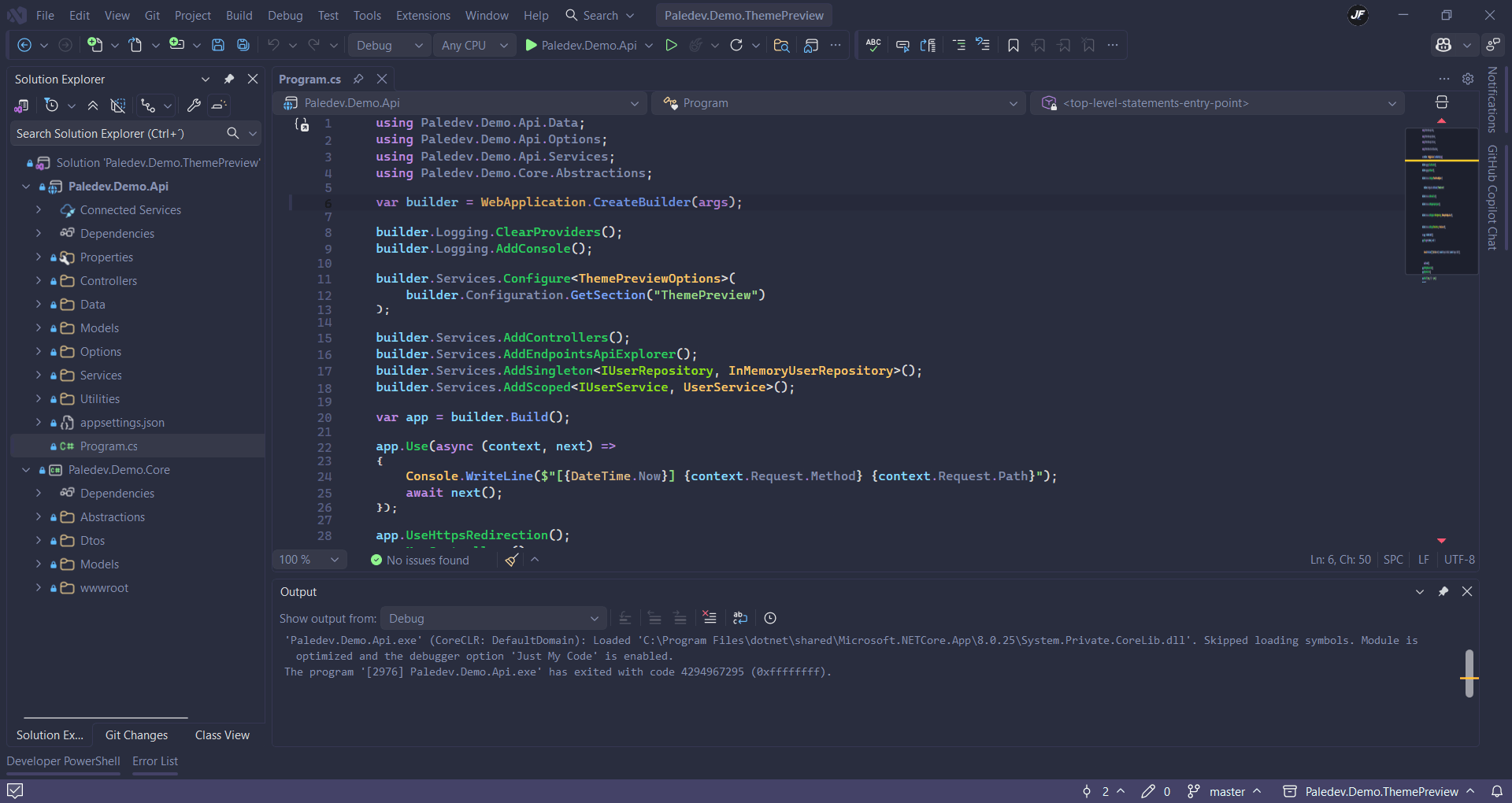
Task: Click the Save All toolbar icon
Action: tap(243, 46)
